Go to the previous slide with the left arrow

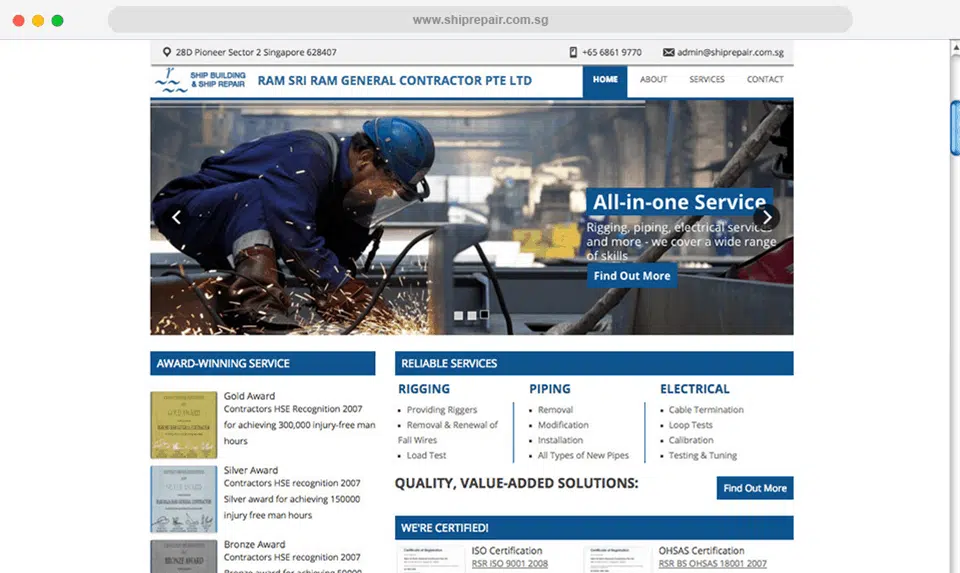point(176,217)
